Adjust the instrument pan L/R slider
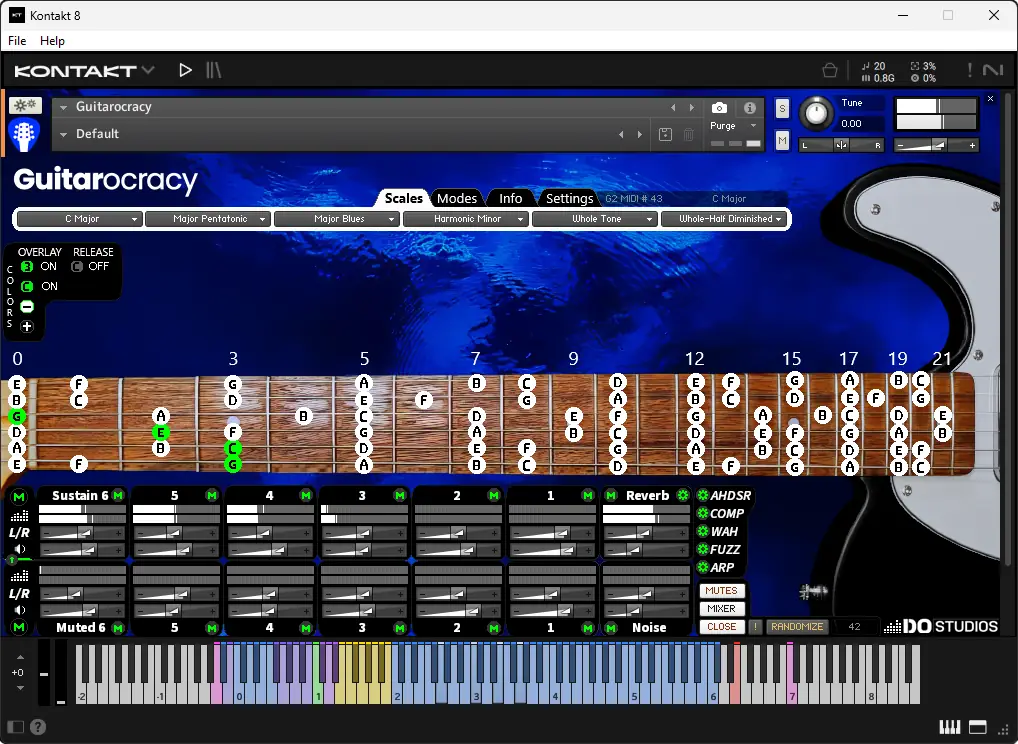This screenshot has height=744, width=1018. pos(841,145)
